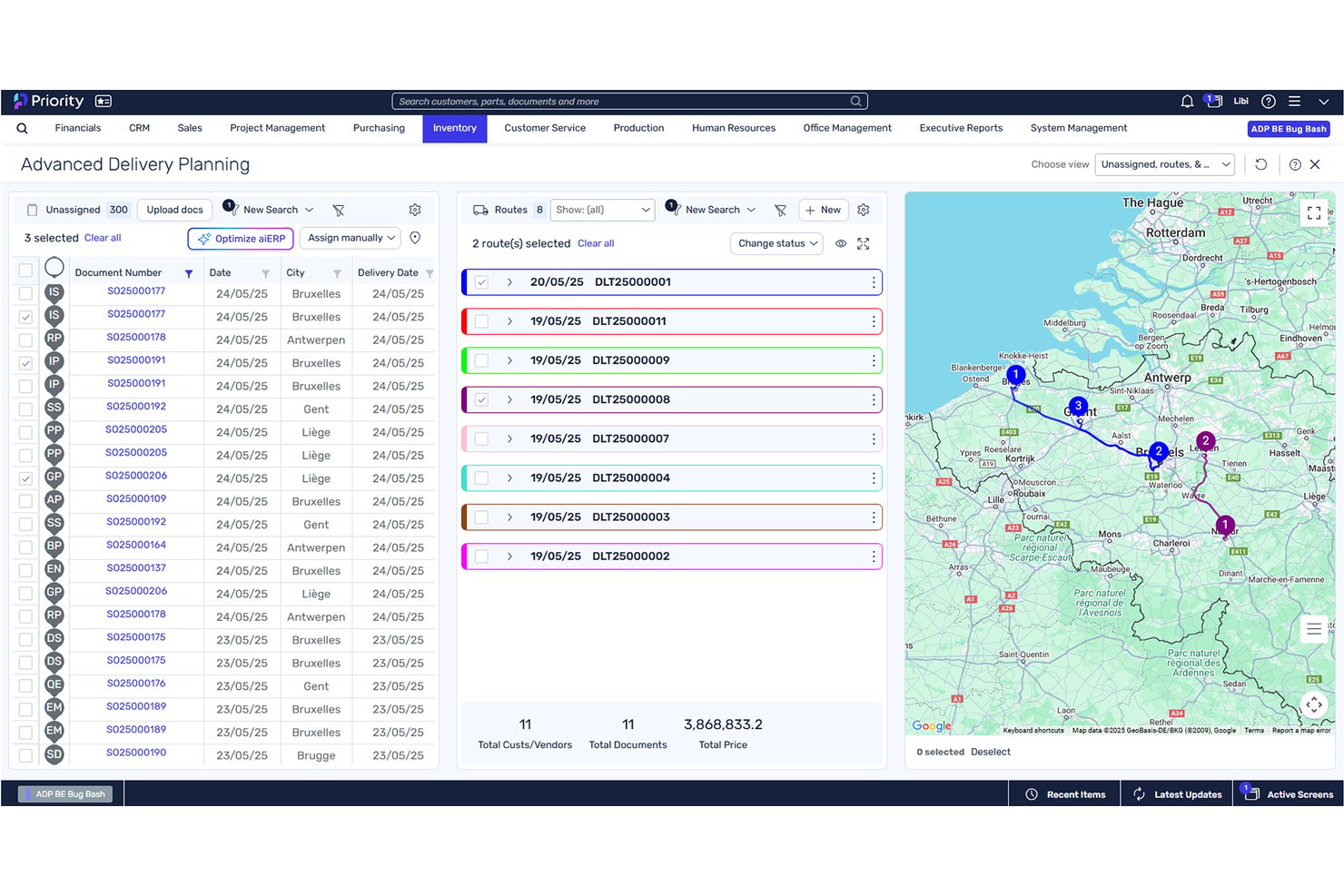Expand route DLT25000007 details
The height and width of the screenshot is (896, 1344).
point(509,438)
